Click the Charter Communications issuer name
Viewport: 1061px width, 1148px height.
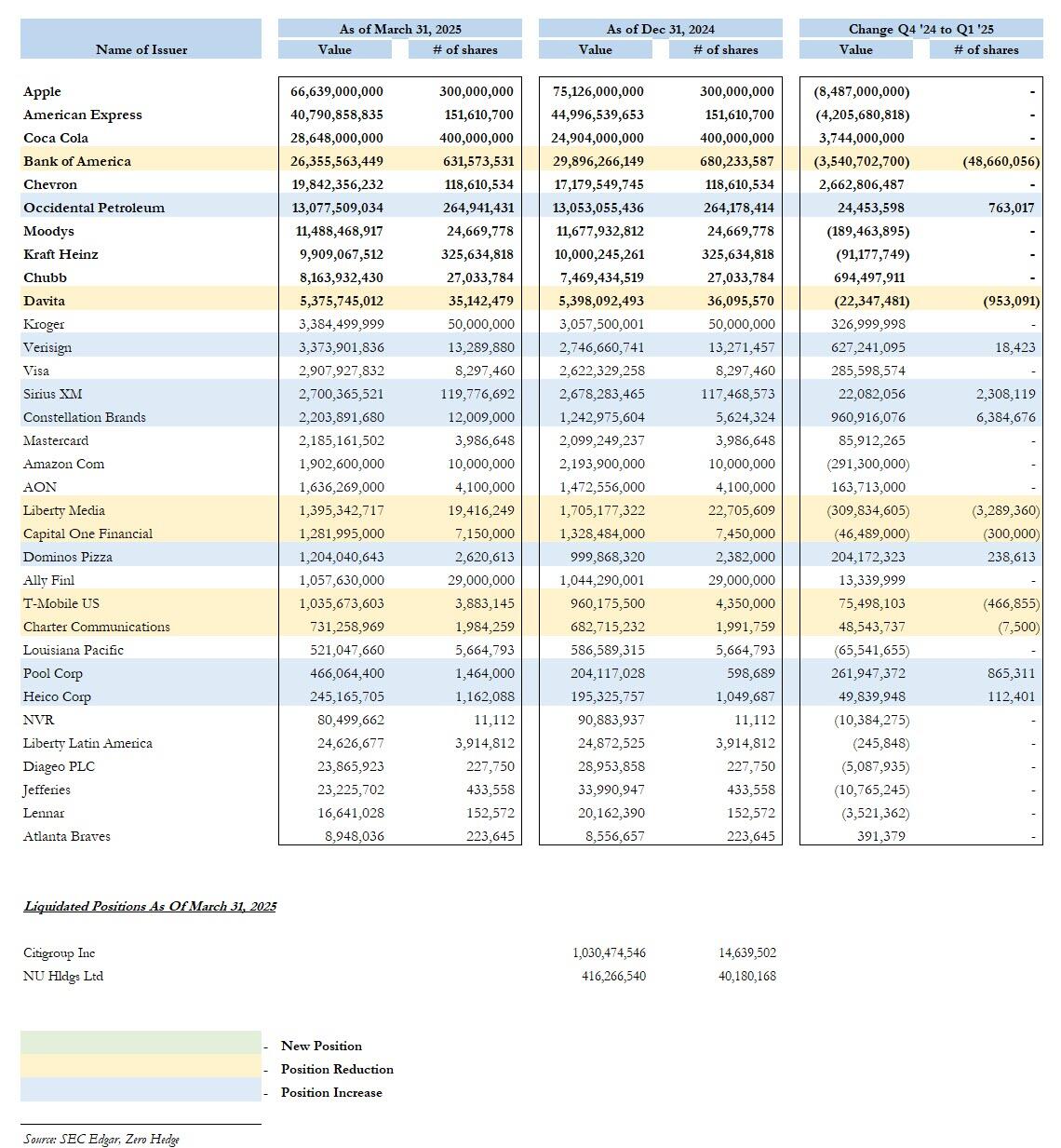pyautogui.click(x=97, y=627)
